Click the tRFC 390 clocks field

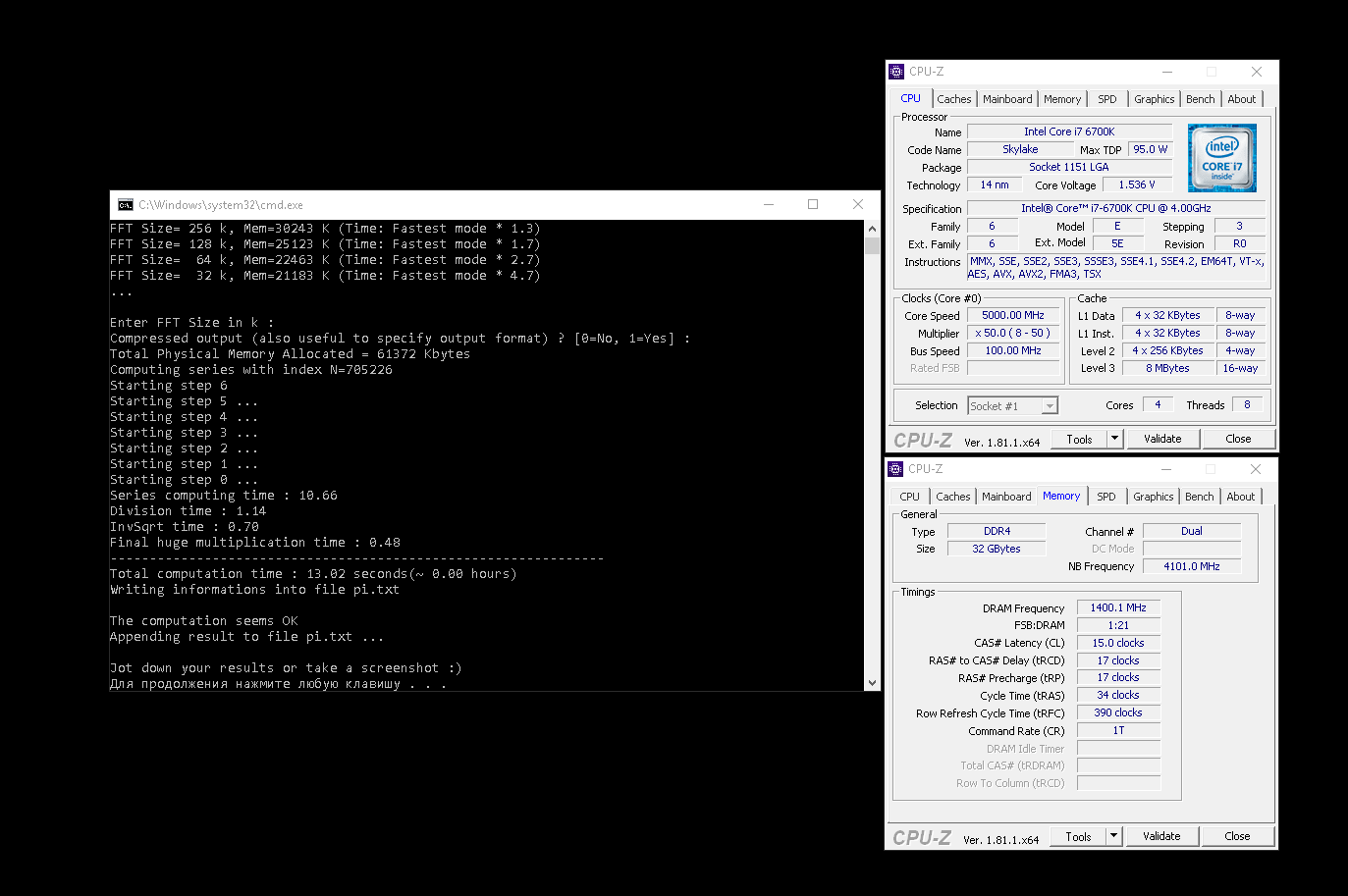point(1118,712)
